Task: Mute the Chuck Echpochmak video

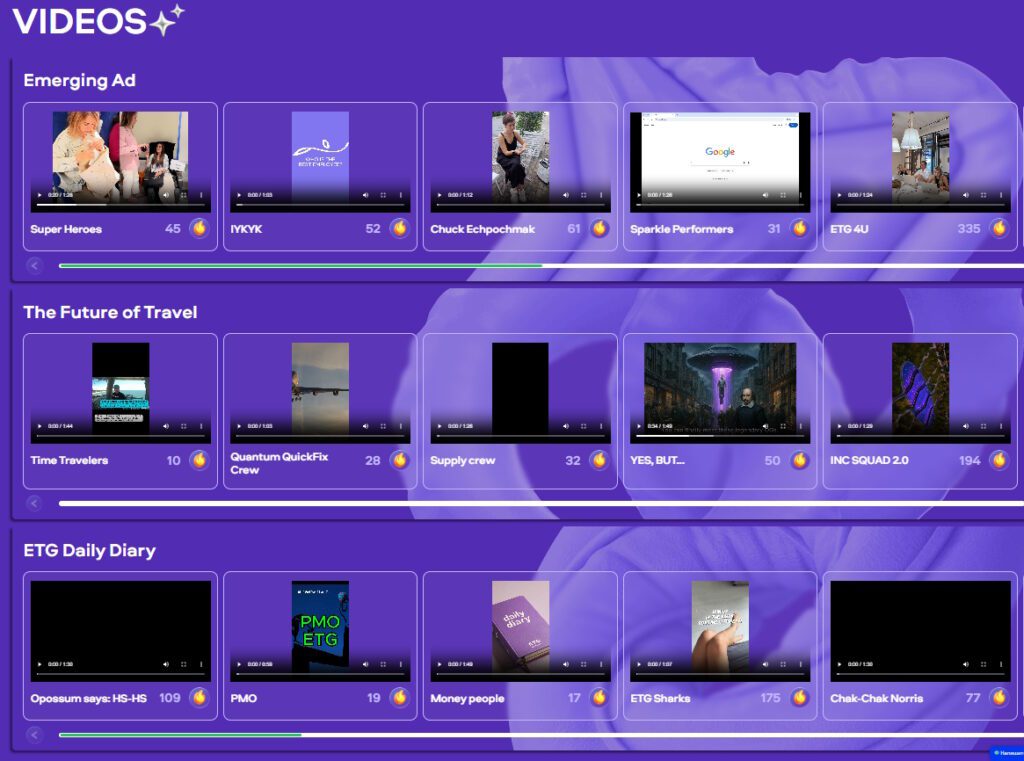Action: click(x=565, y=195)
